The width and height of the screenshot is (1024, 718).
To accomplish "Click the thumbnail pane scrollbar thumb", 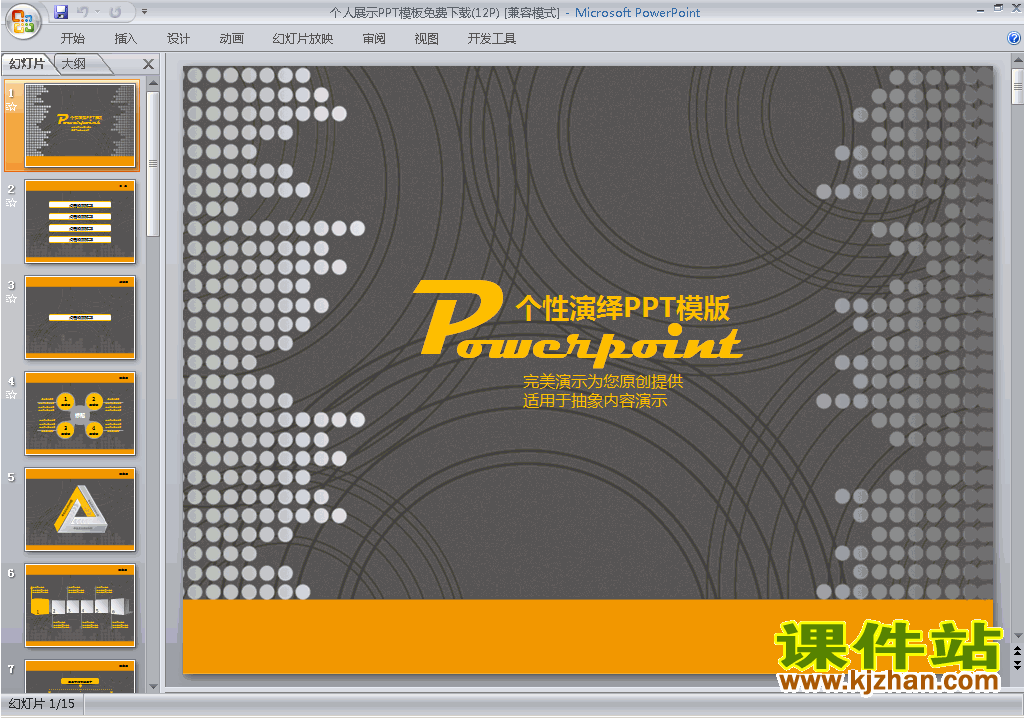I will click(x=153, y=163).
